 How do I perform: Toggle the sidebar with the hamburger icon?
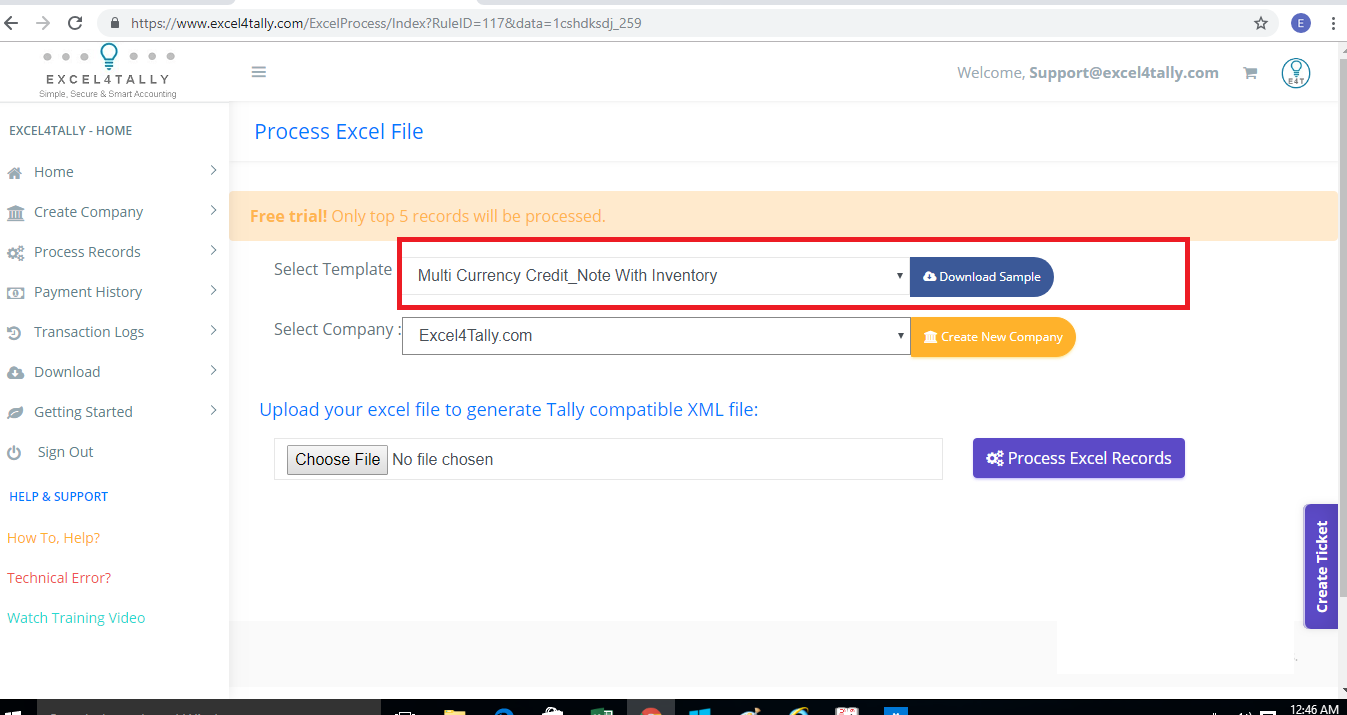259,72
